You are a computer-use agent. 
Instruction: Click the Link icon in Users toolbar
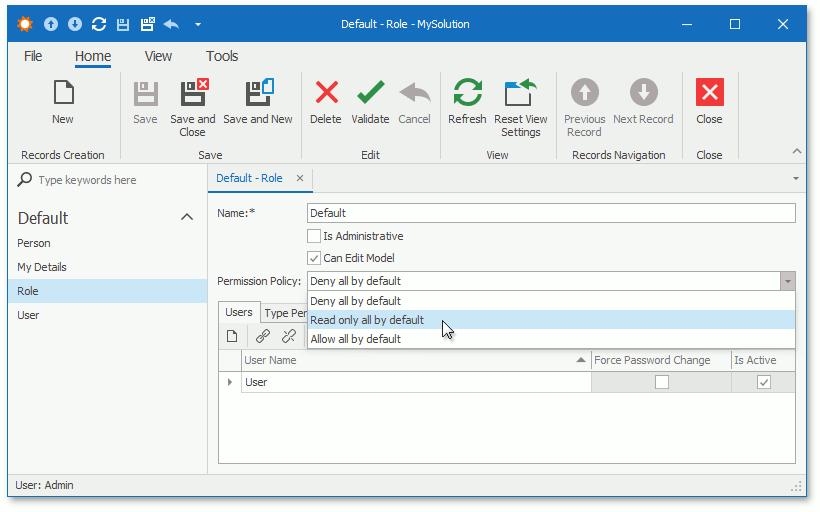click(263, 337)
